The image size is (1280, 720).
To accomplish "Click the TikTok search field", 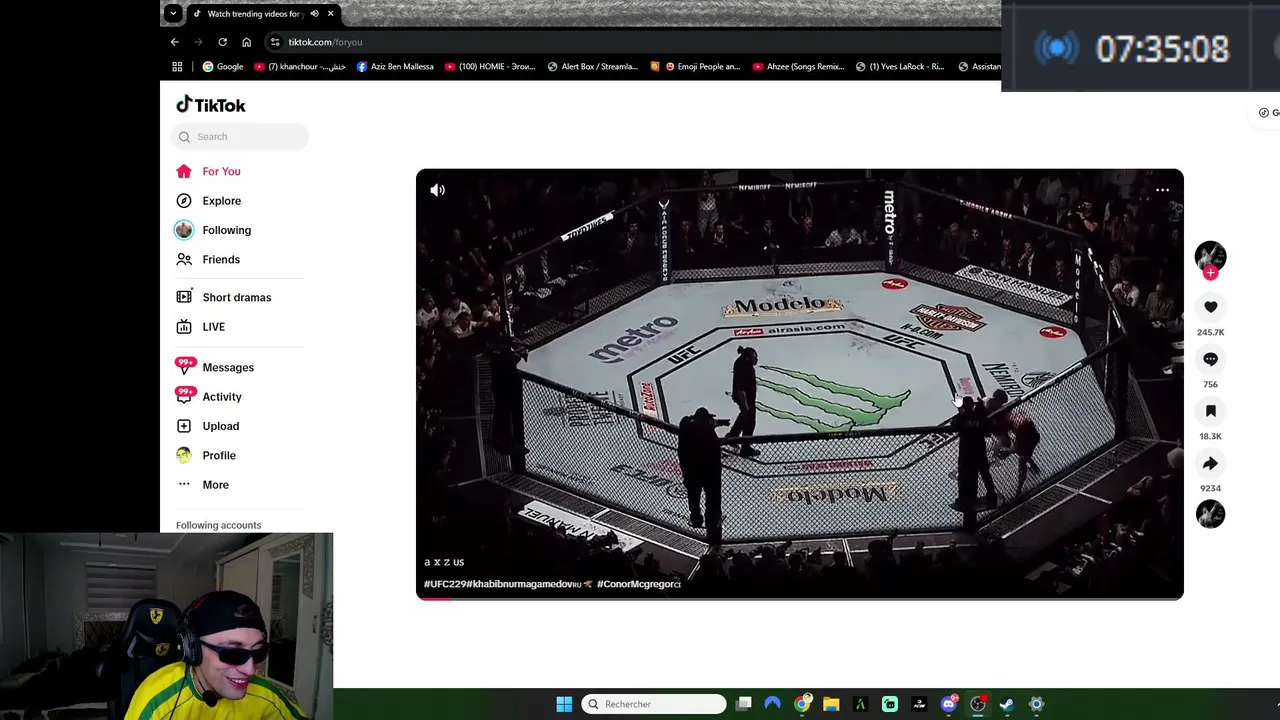I will (241, 136).
